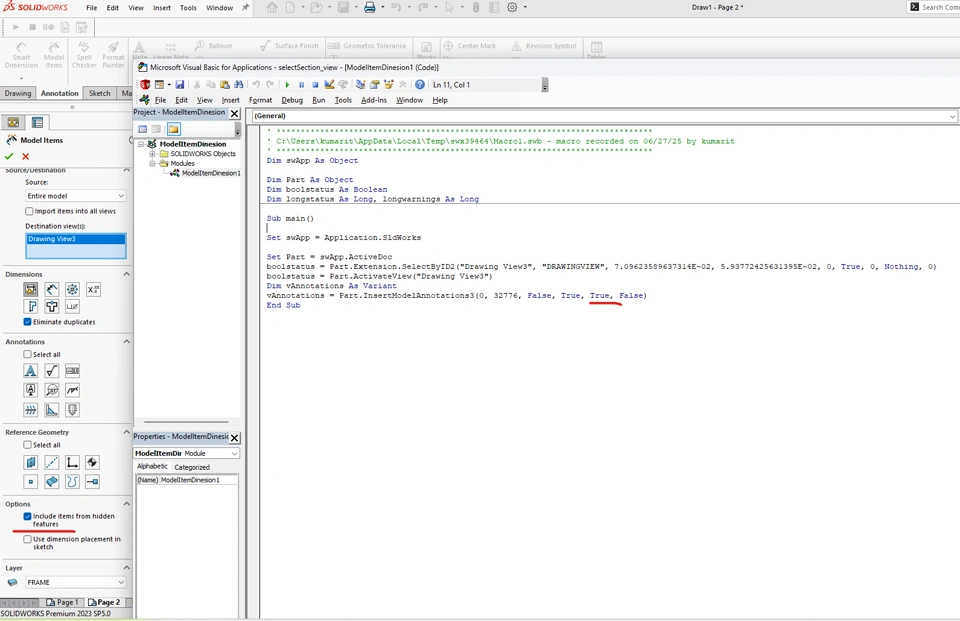
Task: Collapse the Dimensions section chevron
Action: (x=127, y=274)
